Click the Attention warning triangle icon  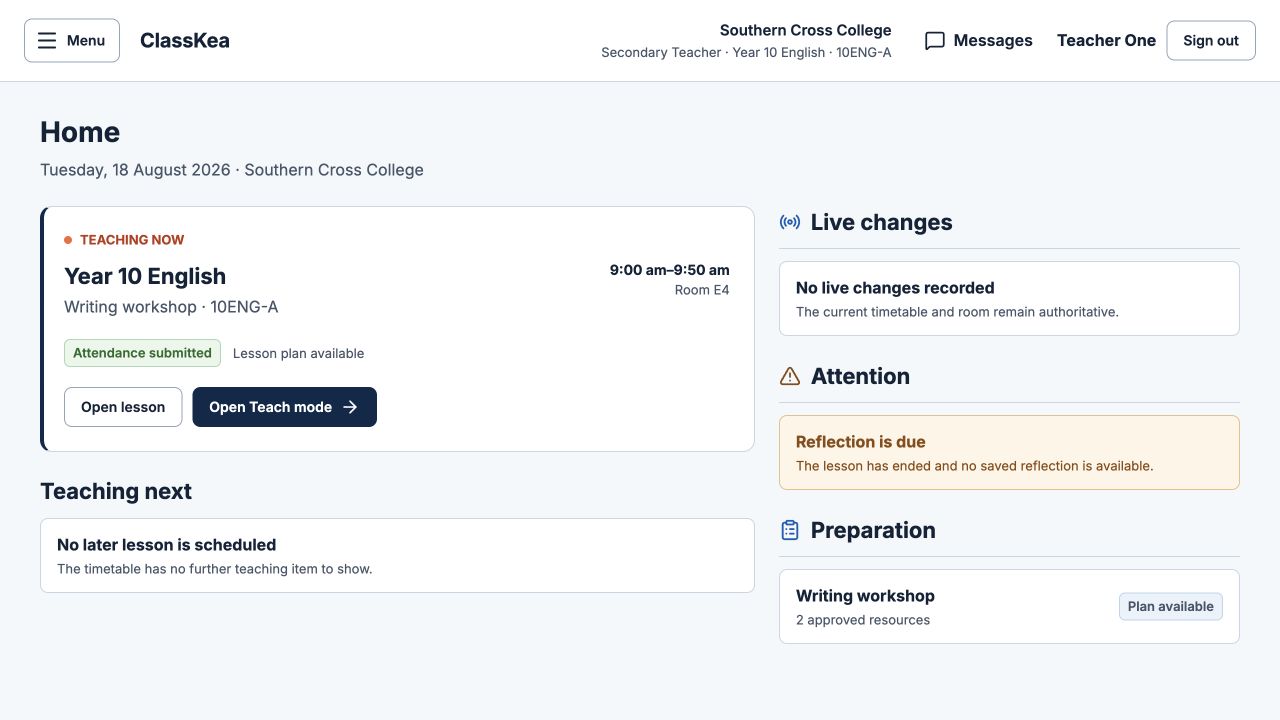790,376
